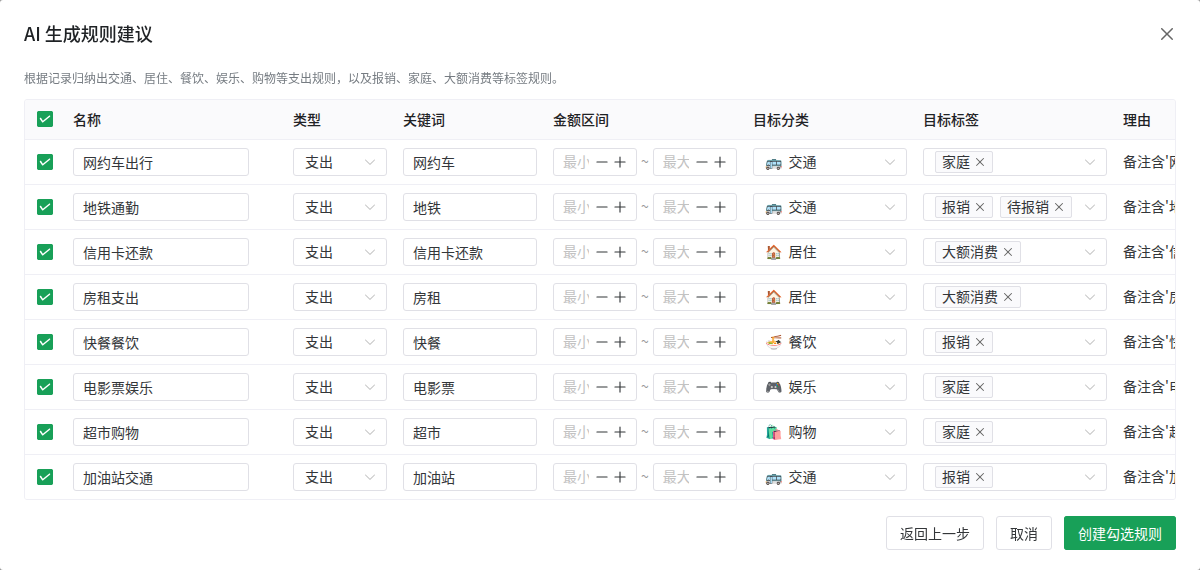Edit the keyword field 加油站
Viewport: 1200px width, 570px height.
[x=470, y=477]
